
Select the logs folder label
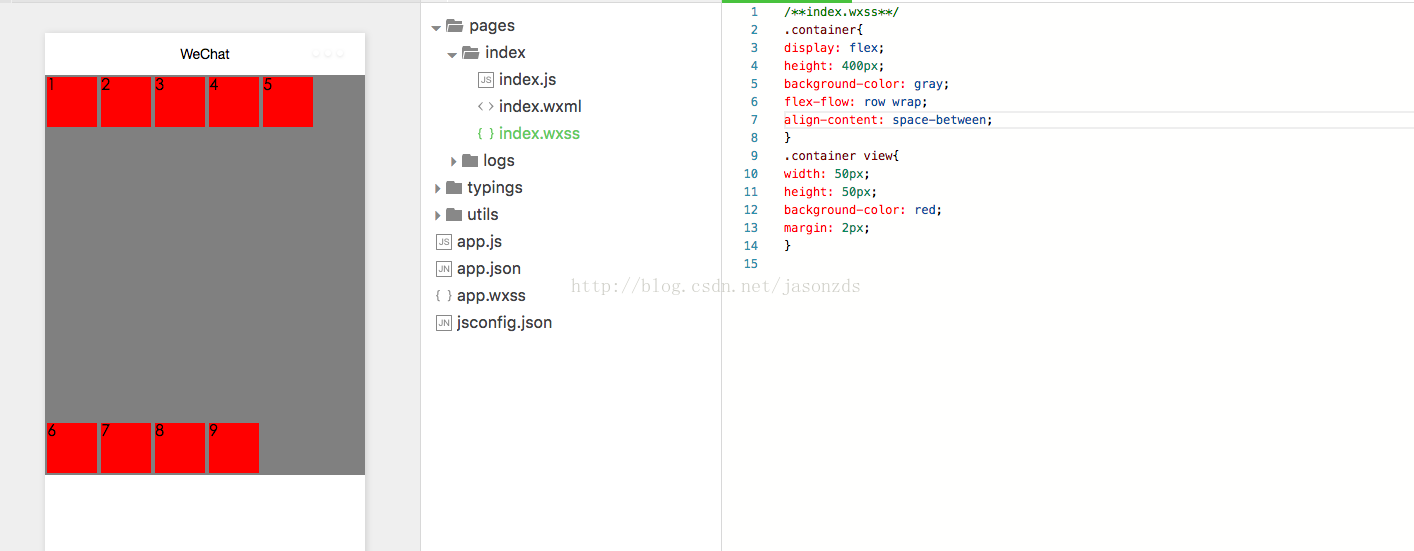coord(499,161)
